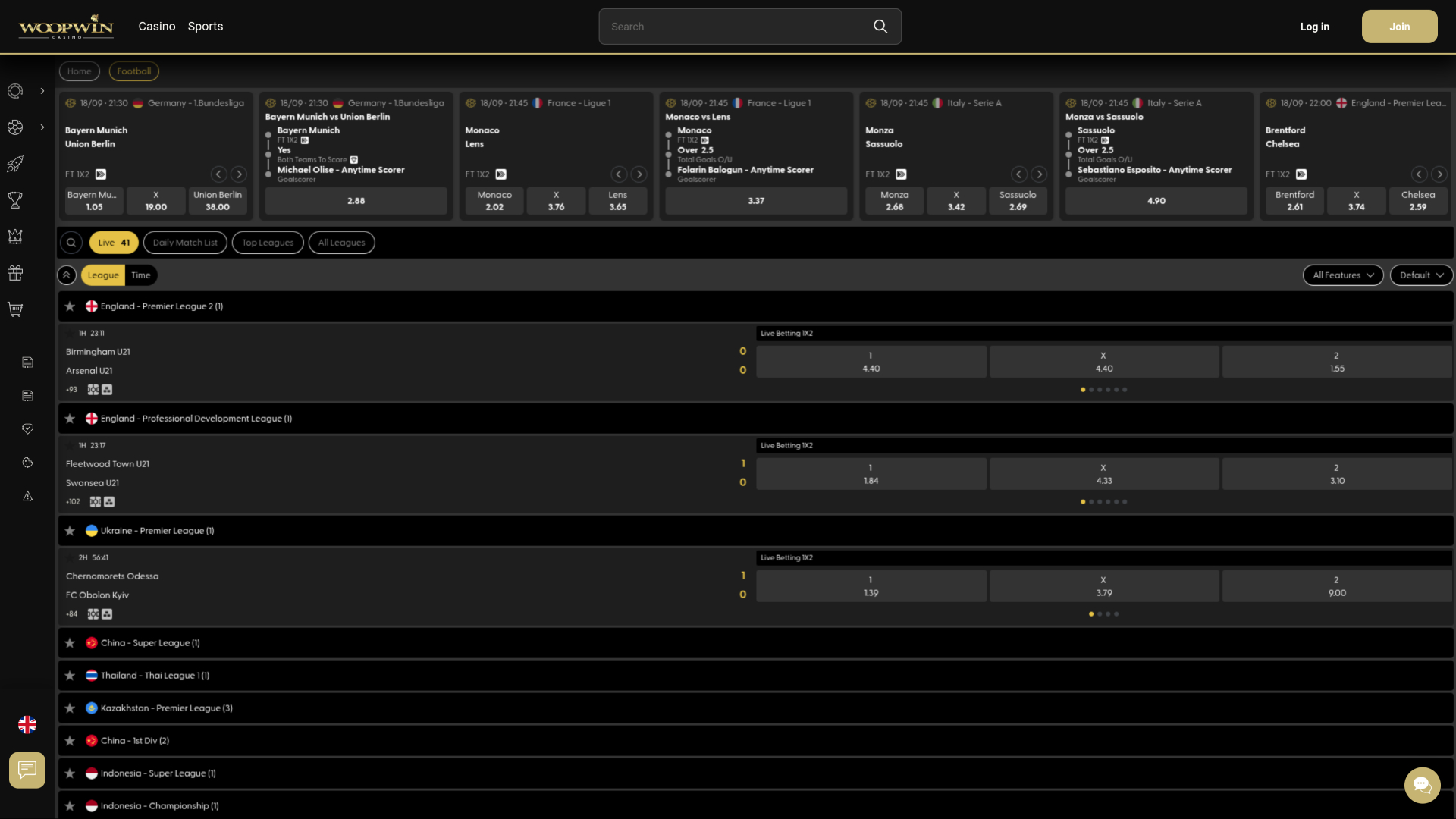Click next arrow on Brentford Chelsea card
This screenshot has width=1456, height=819.
pos(1439,174)
